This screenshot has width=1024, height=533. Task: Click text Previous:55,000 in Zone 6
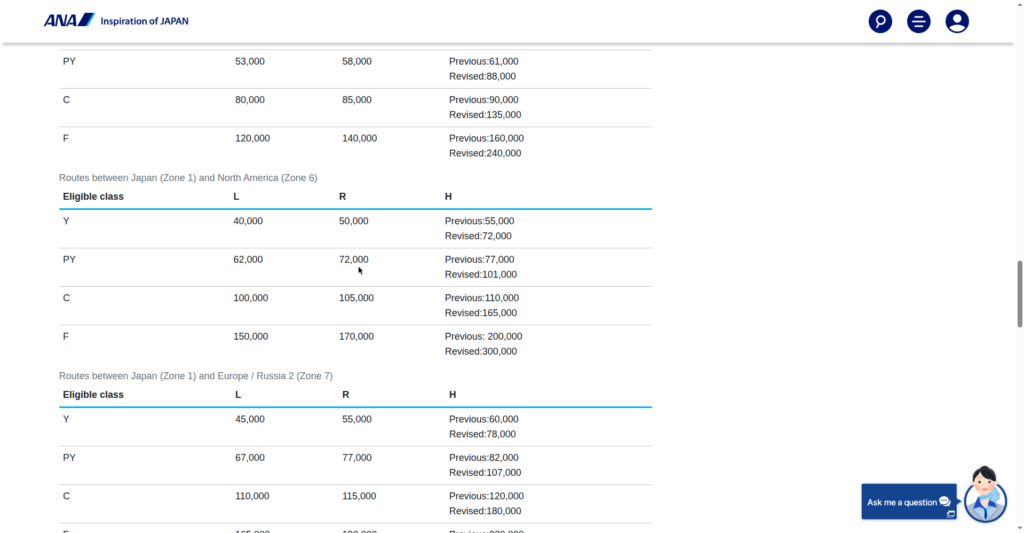coord(479,221)
